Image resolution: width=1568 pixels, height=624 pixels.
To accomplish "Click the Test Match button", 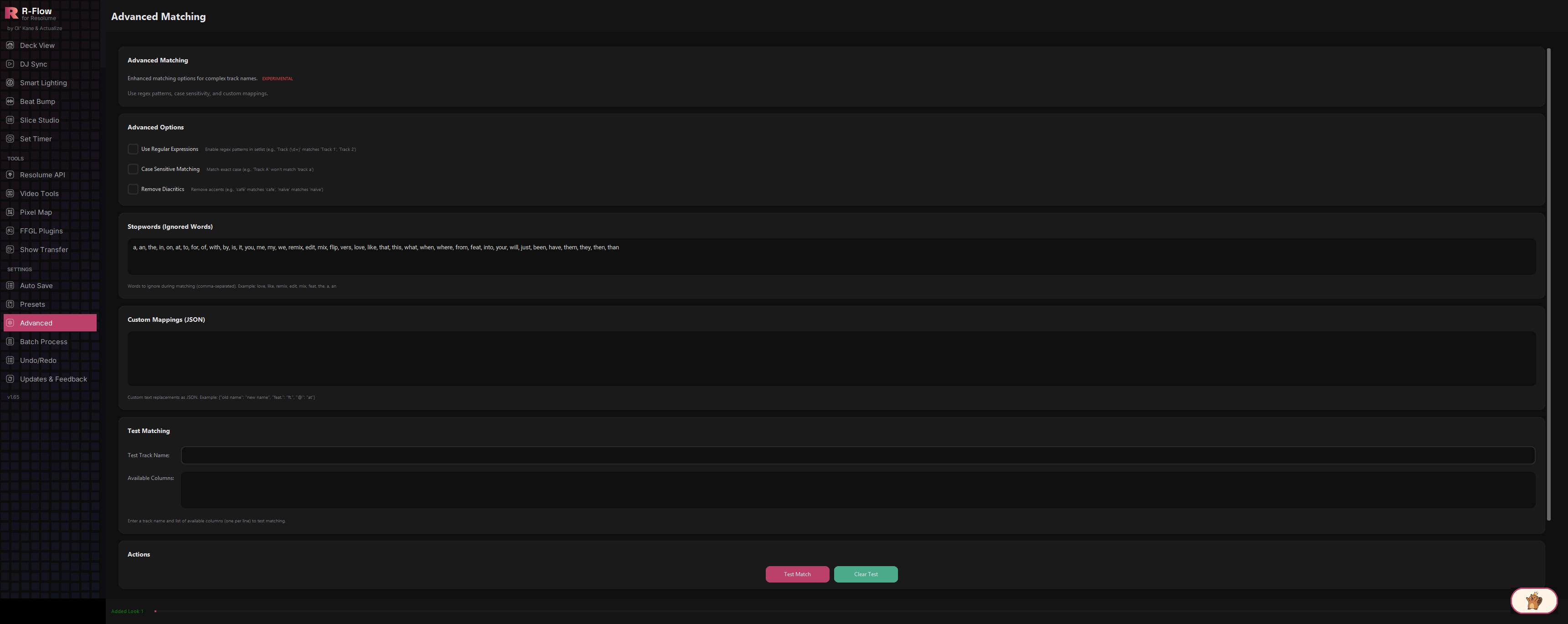I will point(797,574).
